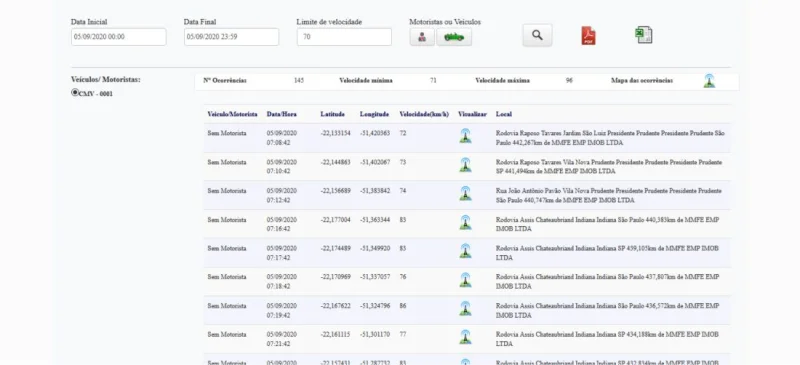800x365 pixels.
Task: Select latitude value -22,133154
Action: coord(335,133)
